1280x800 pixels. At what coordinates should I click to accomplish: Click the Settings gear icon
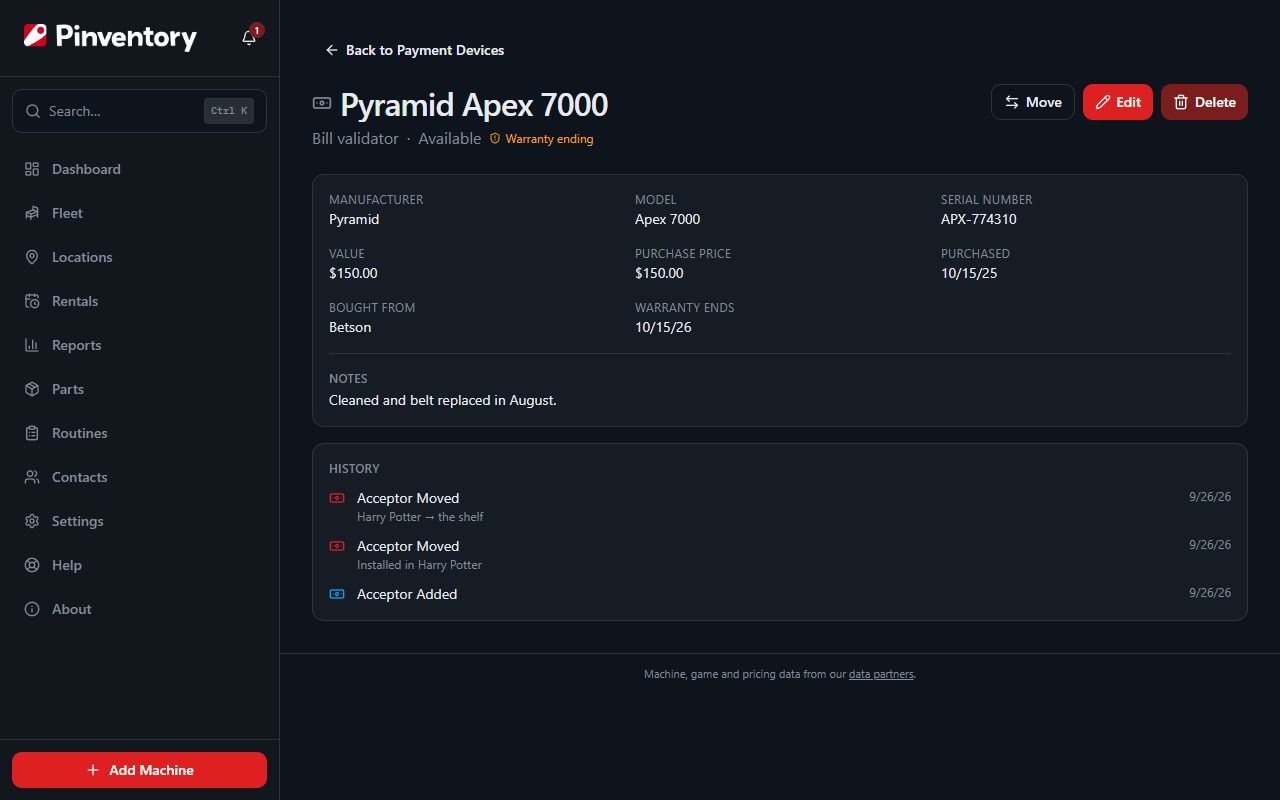(32, 521)
